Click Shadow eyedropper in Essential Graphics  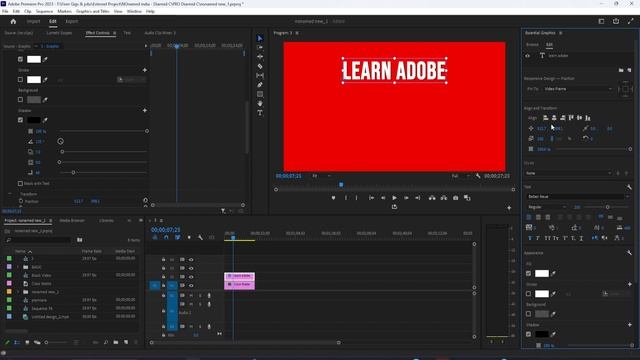[553, 334]
